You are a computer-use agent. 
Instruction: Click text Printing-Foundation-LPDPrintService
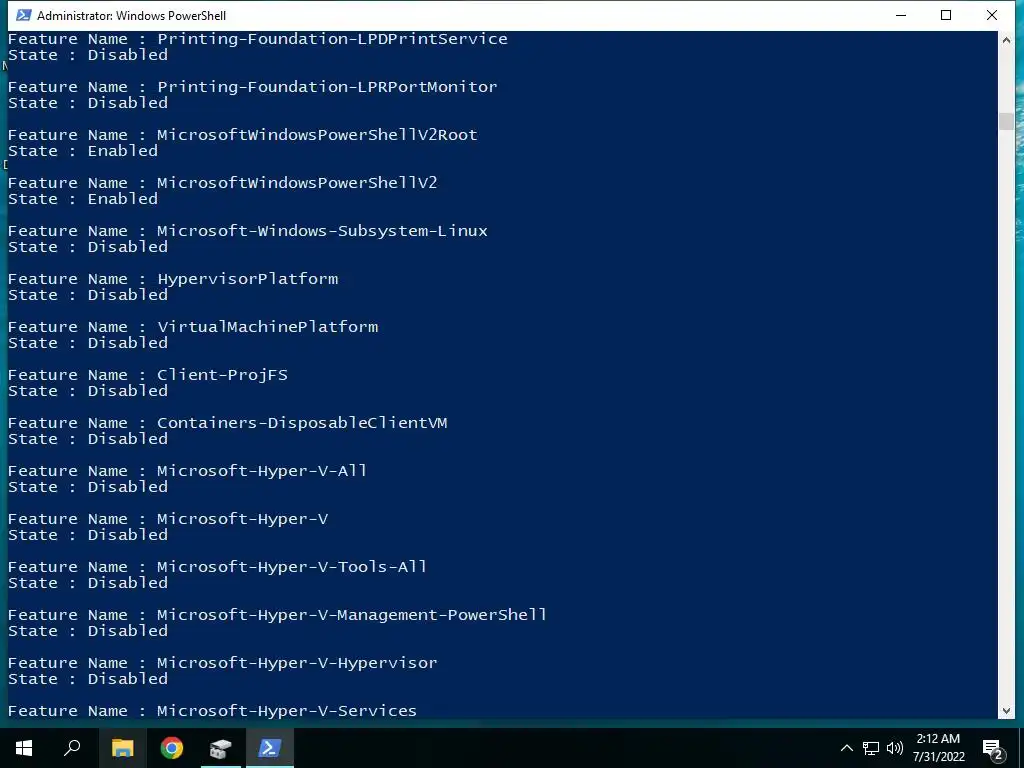(x=332, y=39)
